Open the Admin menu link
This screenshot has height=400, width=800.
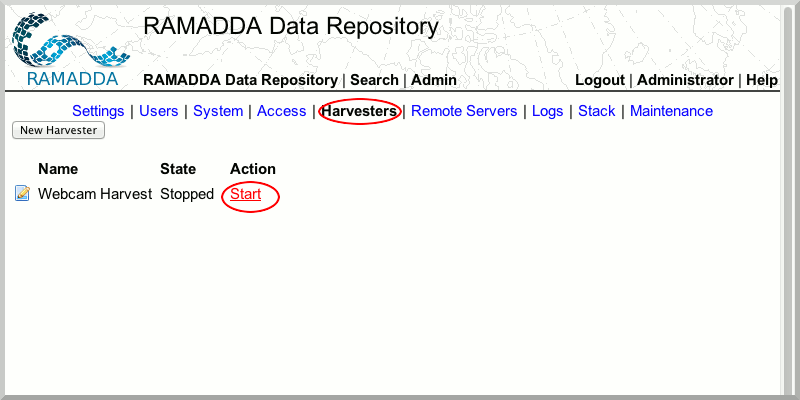[x=434, y=80]
